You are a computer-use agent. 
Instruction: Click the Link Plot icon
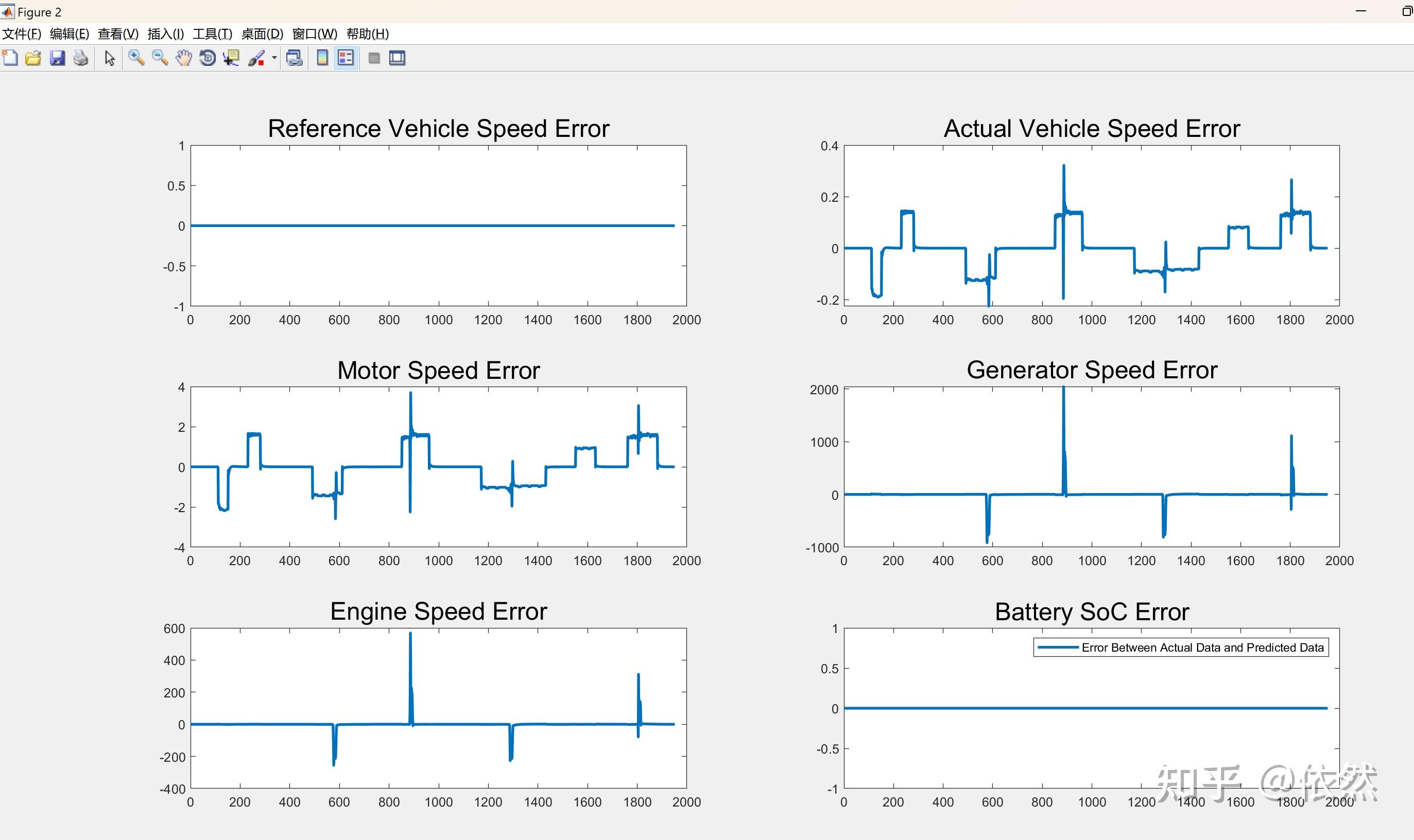coord(295,58)
